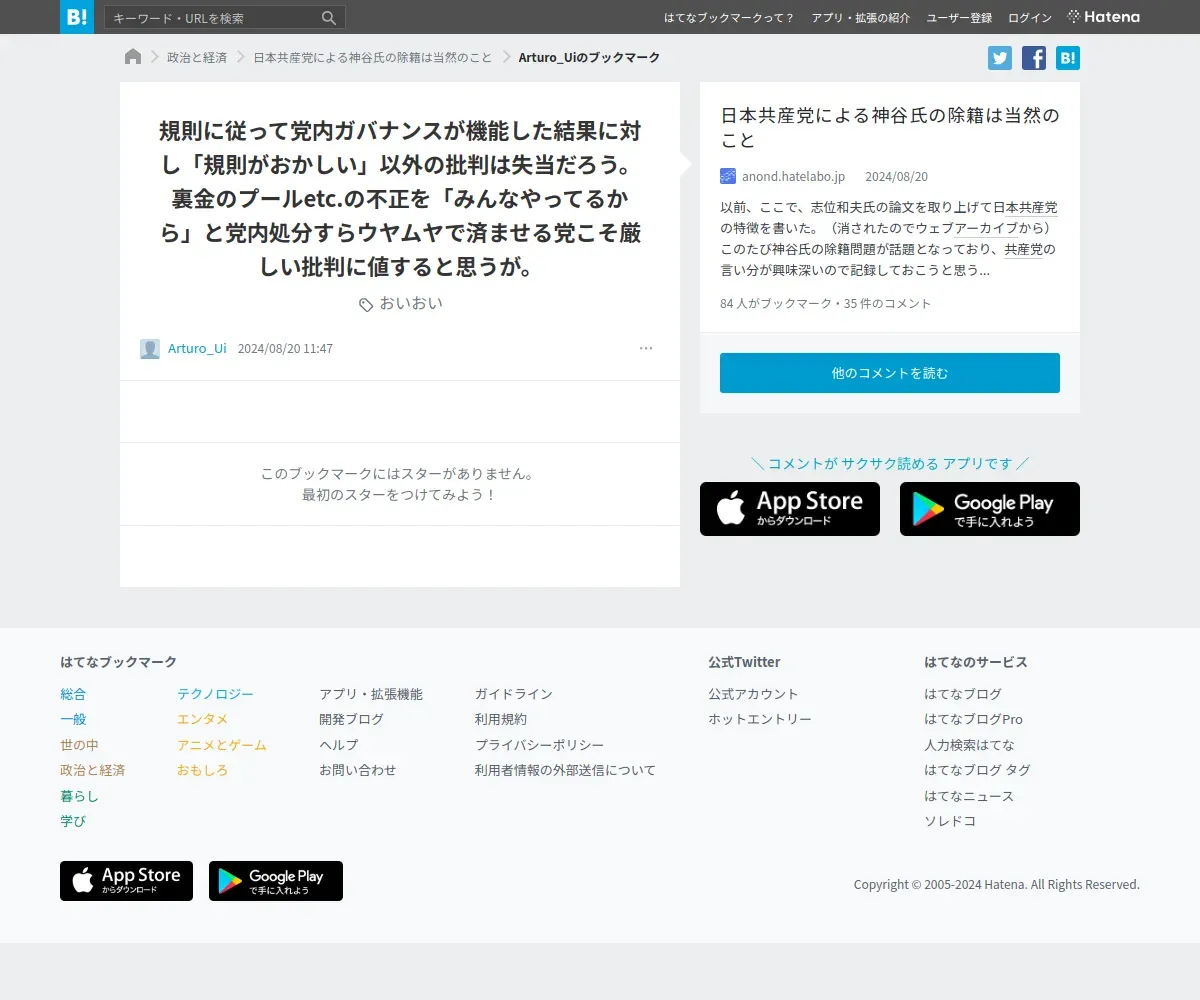Viewport: 1200px width, 1000px height.
Task: Open footer link お問い合わせ
Action: (x=358, y=770)
